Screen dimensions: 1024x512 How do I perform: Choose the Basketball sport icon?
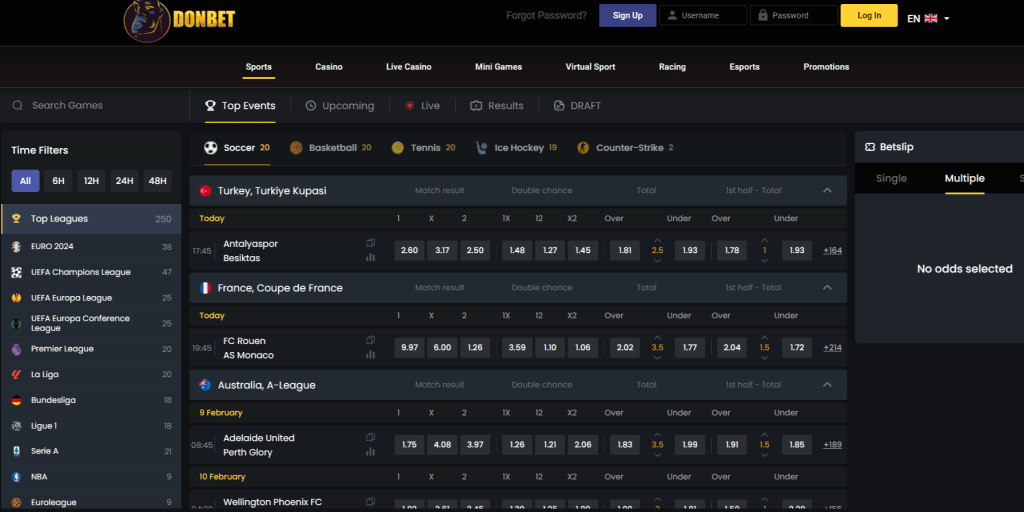coord(296,148)
